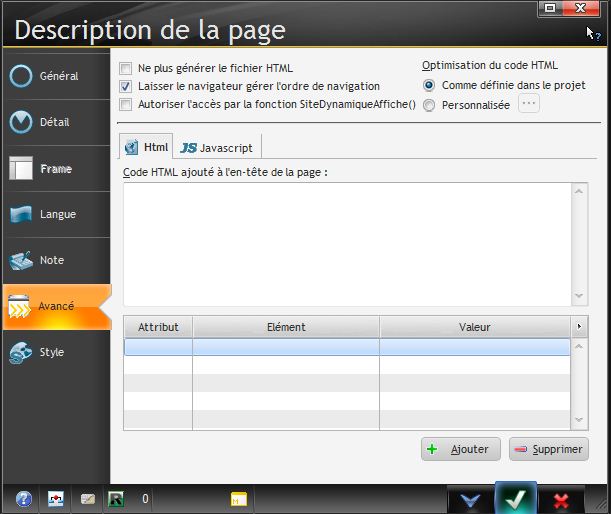611x514 pixels.
Task: Click the JS icon on Javascript tab
Action: [x=189, y=148]
